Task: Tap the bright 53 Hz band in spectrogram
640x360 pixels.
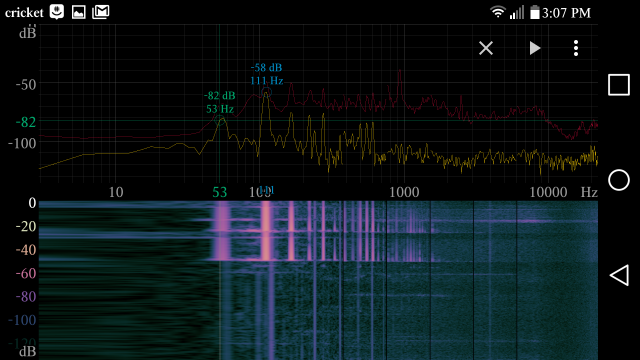Action: coord(222,231)
